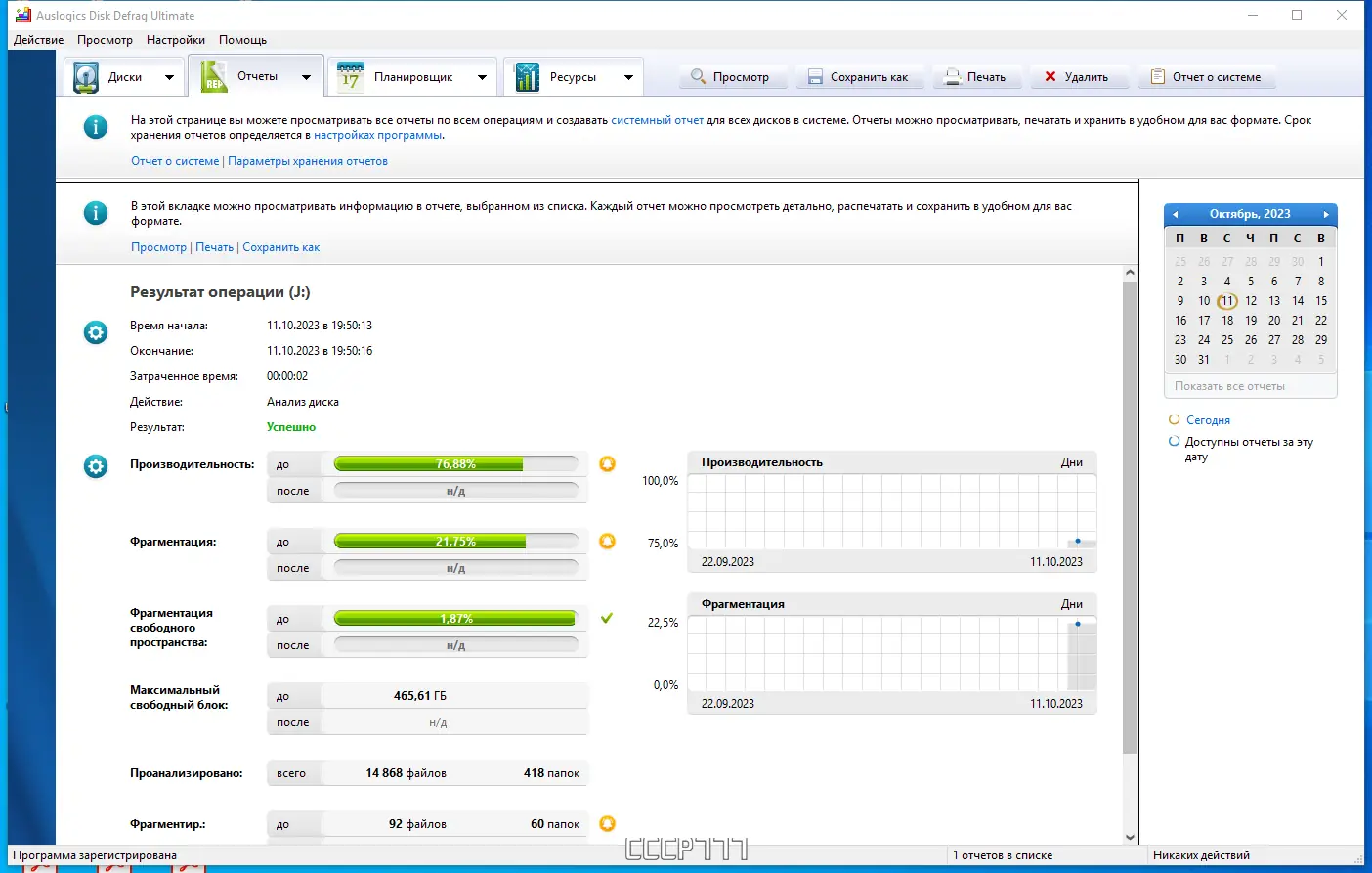
Task: Click the info icon beside the reports page description
Action: click(96, 127)
